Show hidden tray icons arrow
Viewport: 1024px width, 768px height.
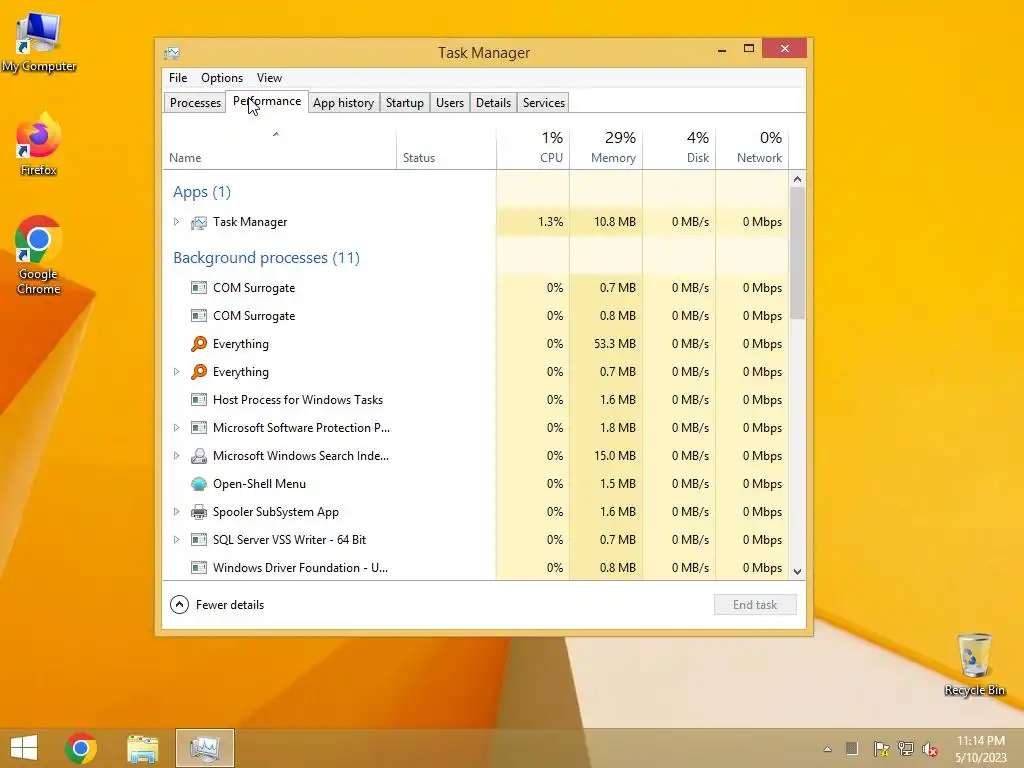pos(827,749)
